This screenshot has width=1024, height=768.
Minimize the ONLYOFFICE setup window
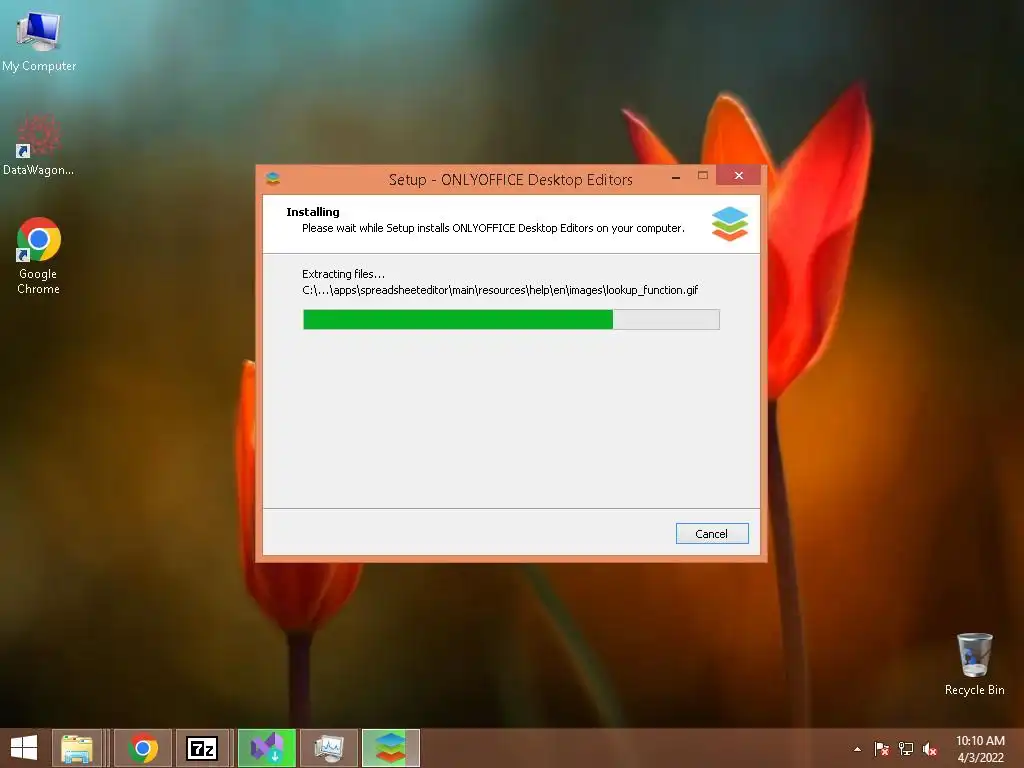(x=676, y=176)
